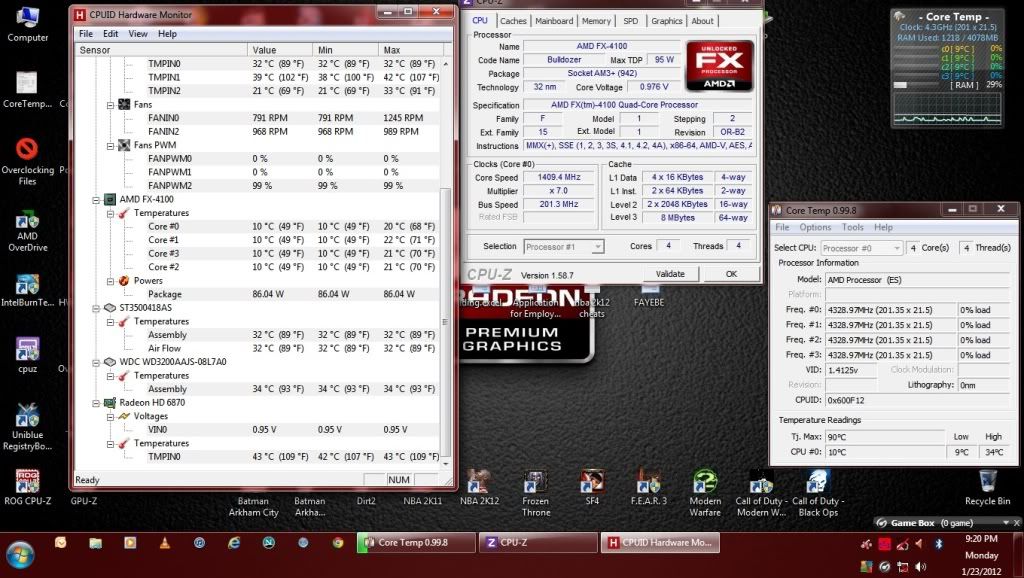The width and height of the screenshot is (1024, 578).
Task: Click the Game Box logo icon
Action: [882, 522]
